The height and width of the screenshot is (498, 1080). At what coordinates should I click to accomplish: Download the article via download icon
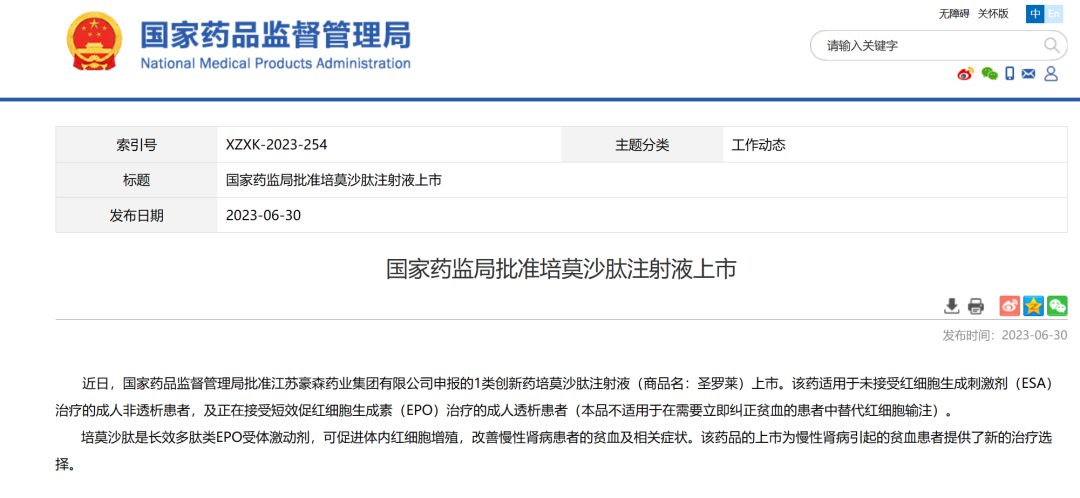951,306
